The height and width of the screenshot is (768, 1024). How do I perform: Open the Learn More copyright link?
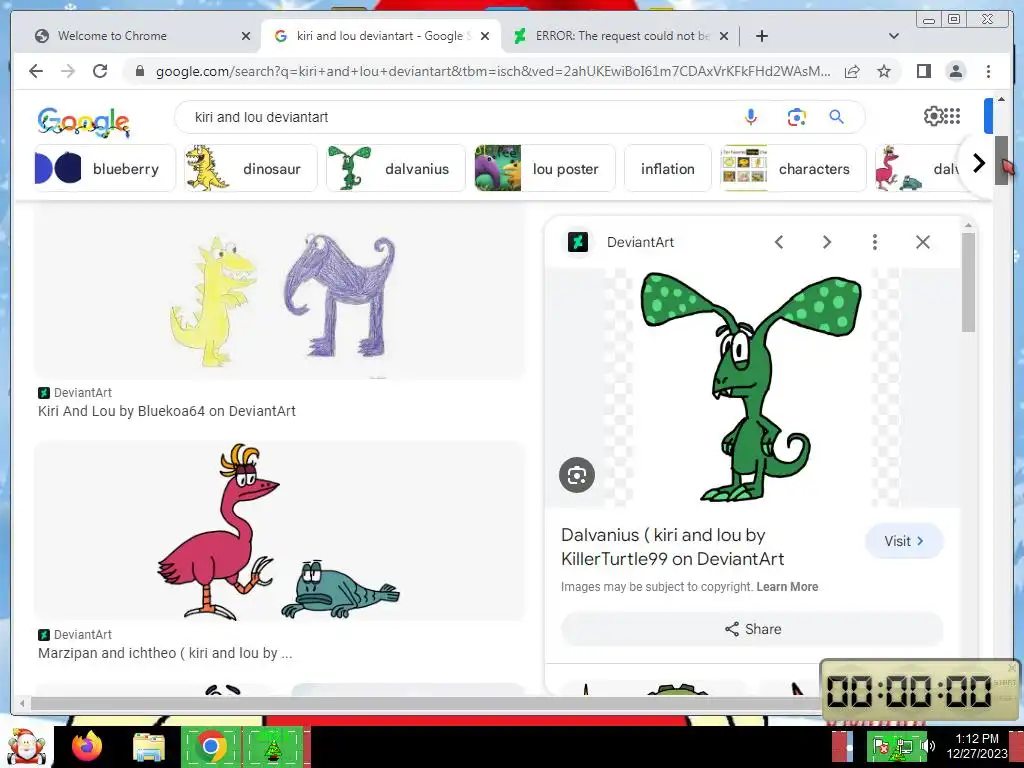point(787,586)
